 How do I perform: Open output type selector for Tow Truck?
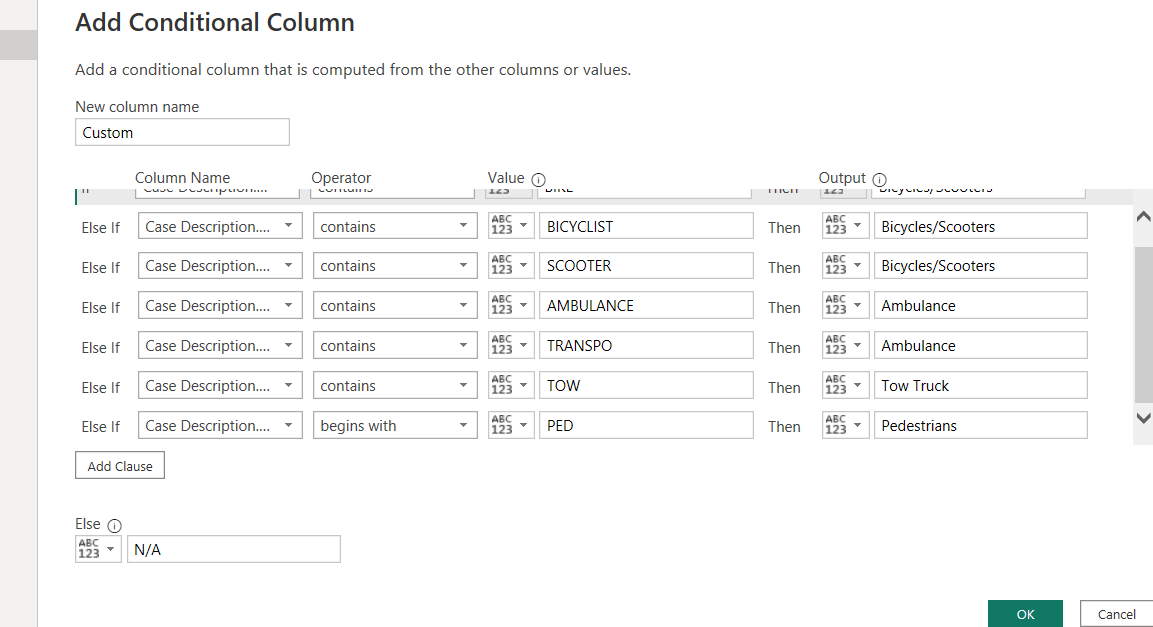[845, 385]
